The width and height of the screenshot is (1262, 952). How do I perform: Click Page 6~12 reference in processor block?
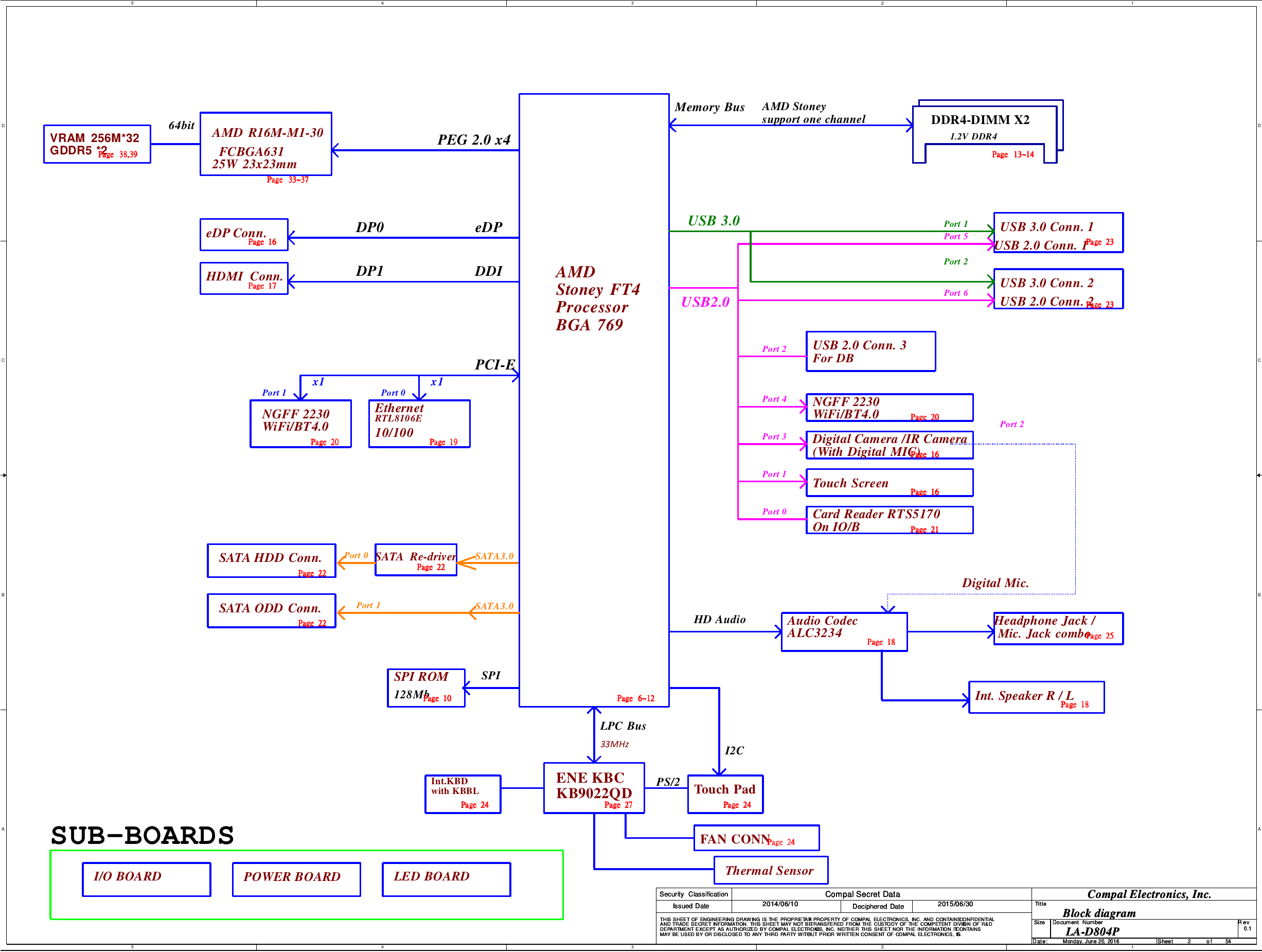635,699
